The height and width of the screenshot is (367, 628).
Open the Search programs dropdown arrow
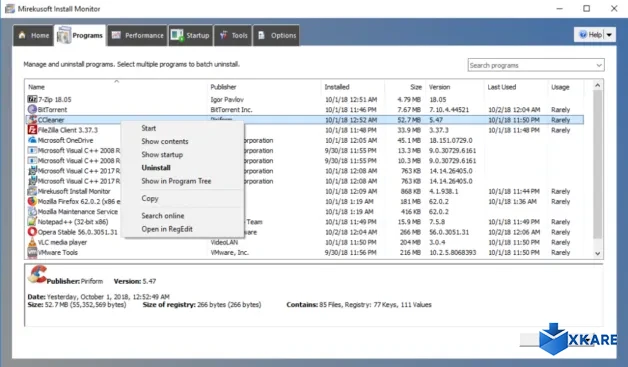599,65
